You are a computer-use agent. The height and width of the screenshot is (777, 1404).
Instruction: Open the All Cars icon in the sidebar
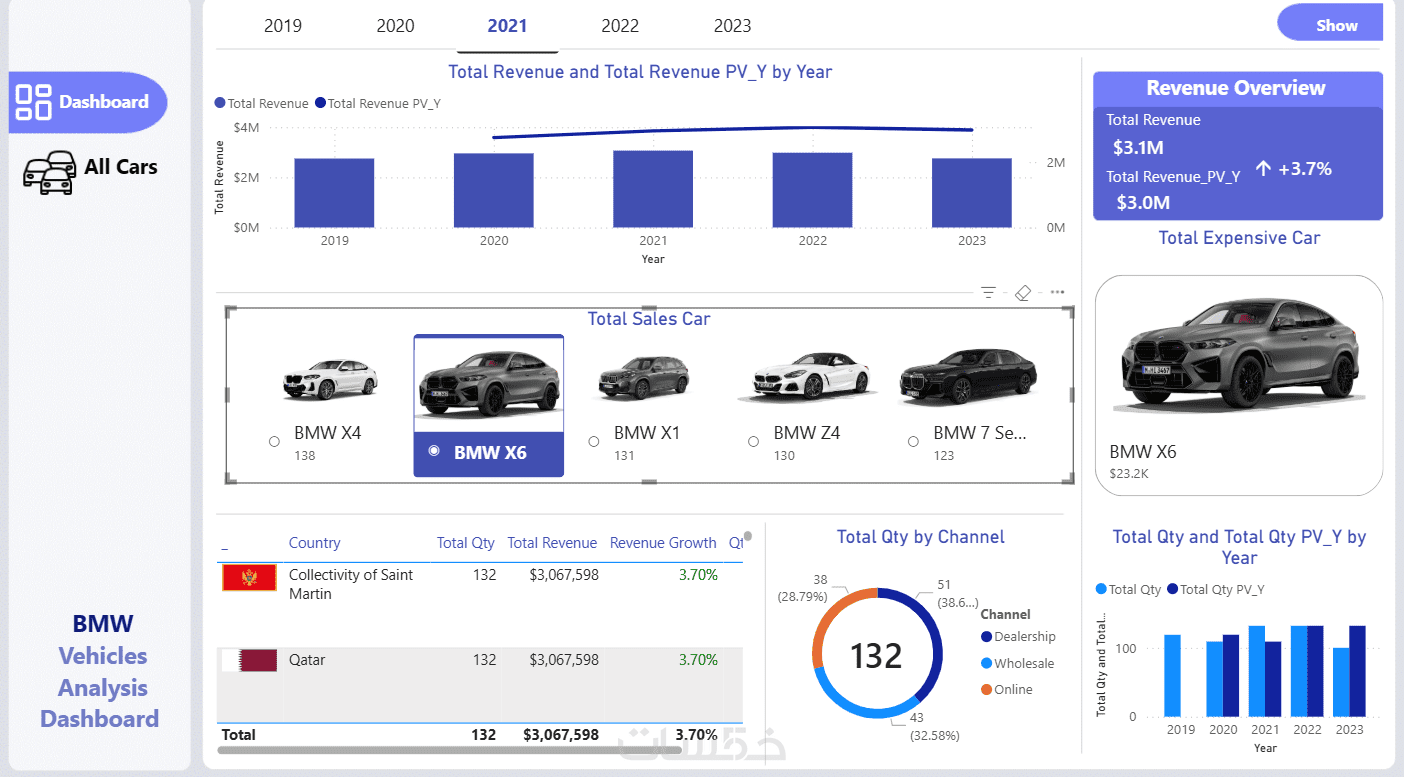point(49,172)
